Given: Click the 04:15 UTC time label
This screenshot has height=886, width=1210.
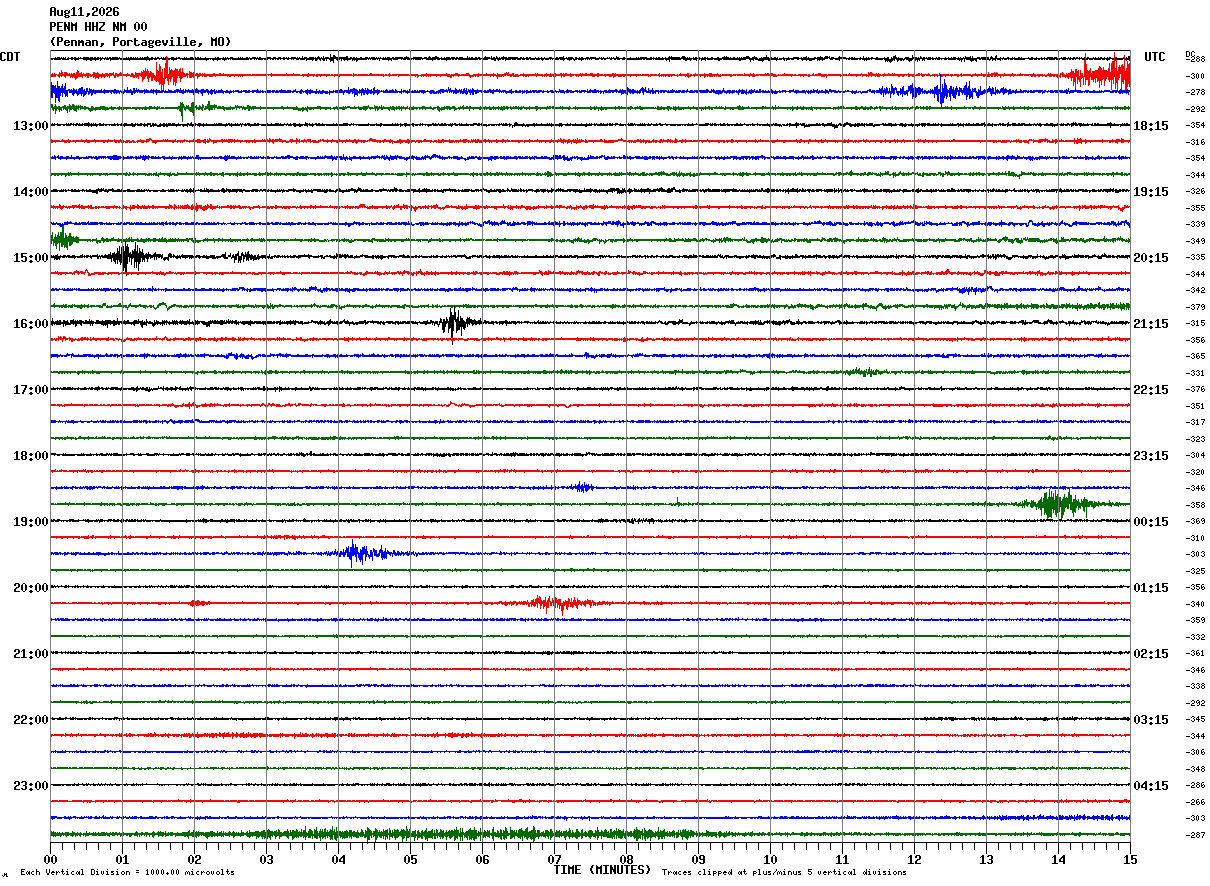Looking at the screenshot, I should 1150,785.
